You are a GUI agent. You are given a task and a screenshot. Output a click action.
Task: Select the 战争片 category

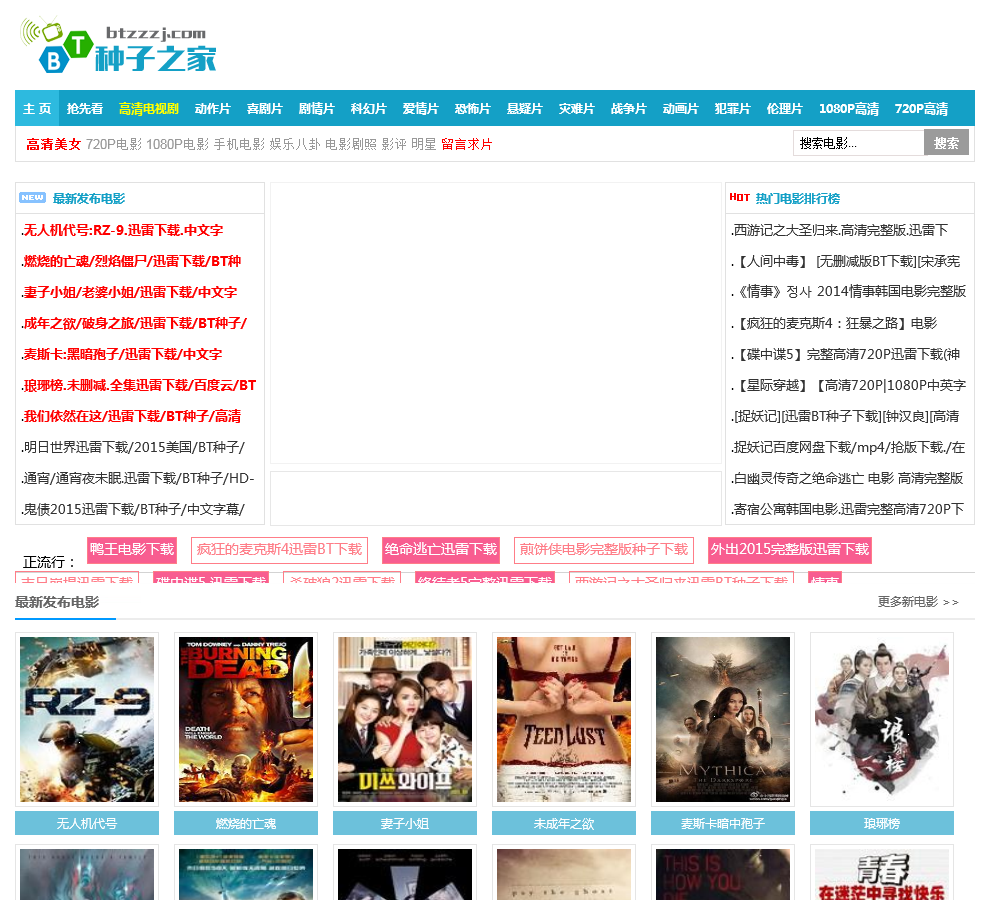coord(629,109)
